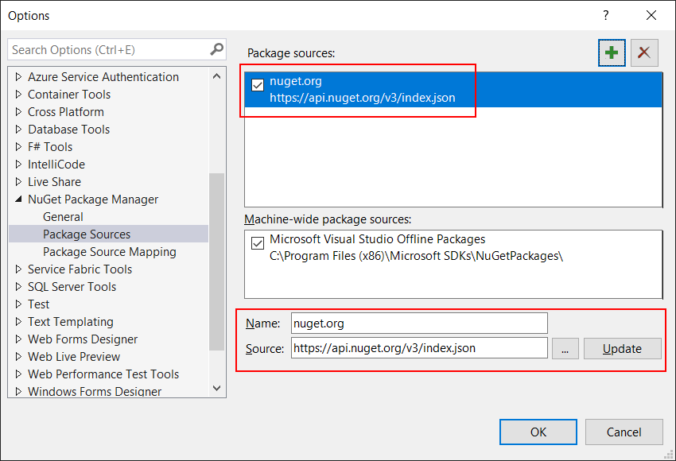
Task: Expand the SQL Server Tools node
Action: point(18,287)
